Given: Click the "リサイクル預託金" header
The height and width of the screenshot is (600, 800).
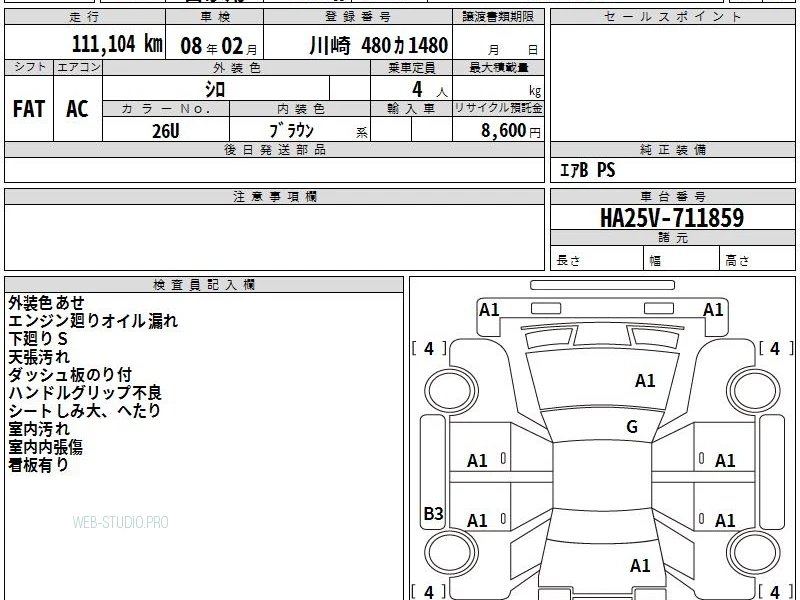Looking at the screenshot, I should (x=498, y=109).
